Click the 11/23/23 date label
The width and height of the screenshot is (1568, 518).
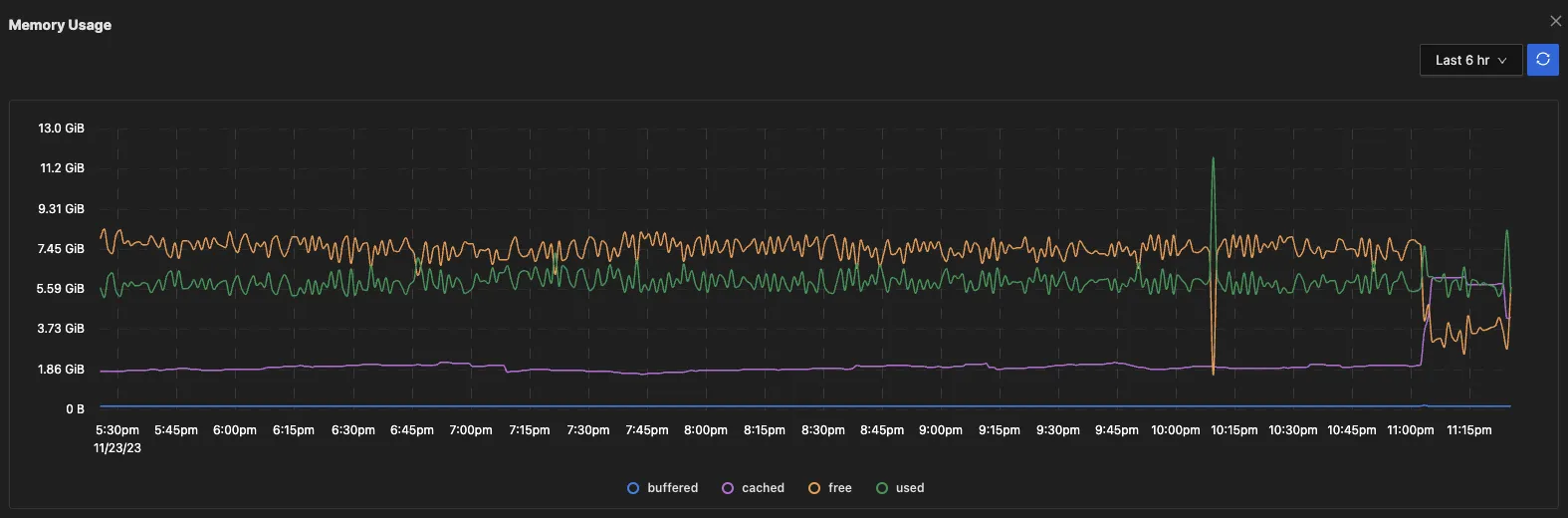[117, 448]
